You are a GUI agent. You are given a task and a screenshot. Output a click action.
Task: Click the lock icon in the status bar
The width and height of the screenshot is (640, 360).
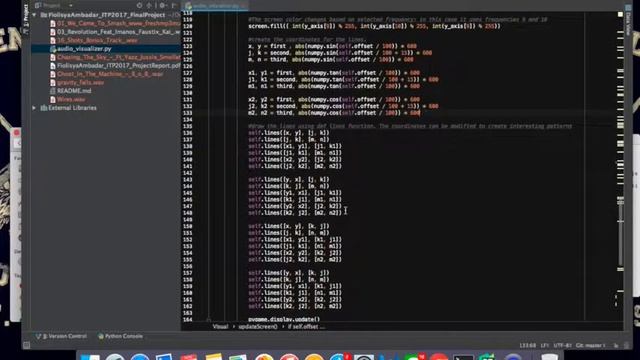pos(616,346)
